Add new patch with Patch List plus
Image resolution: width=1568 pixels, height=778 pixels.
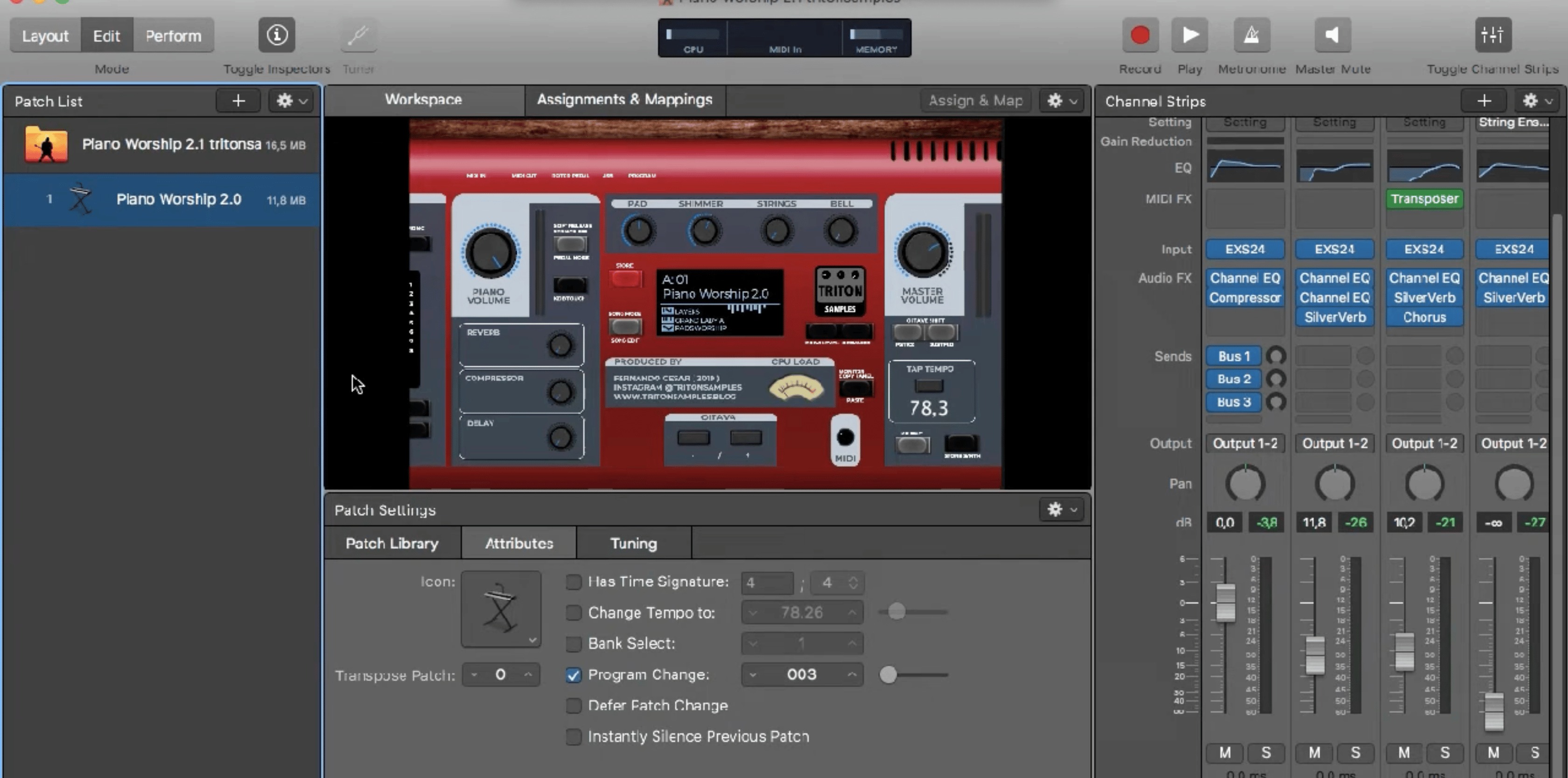238,101
